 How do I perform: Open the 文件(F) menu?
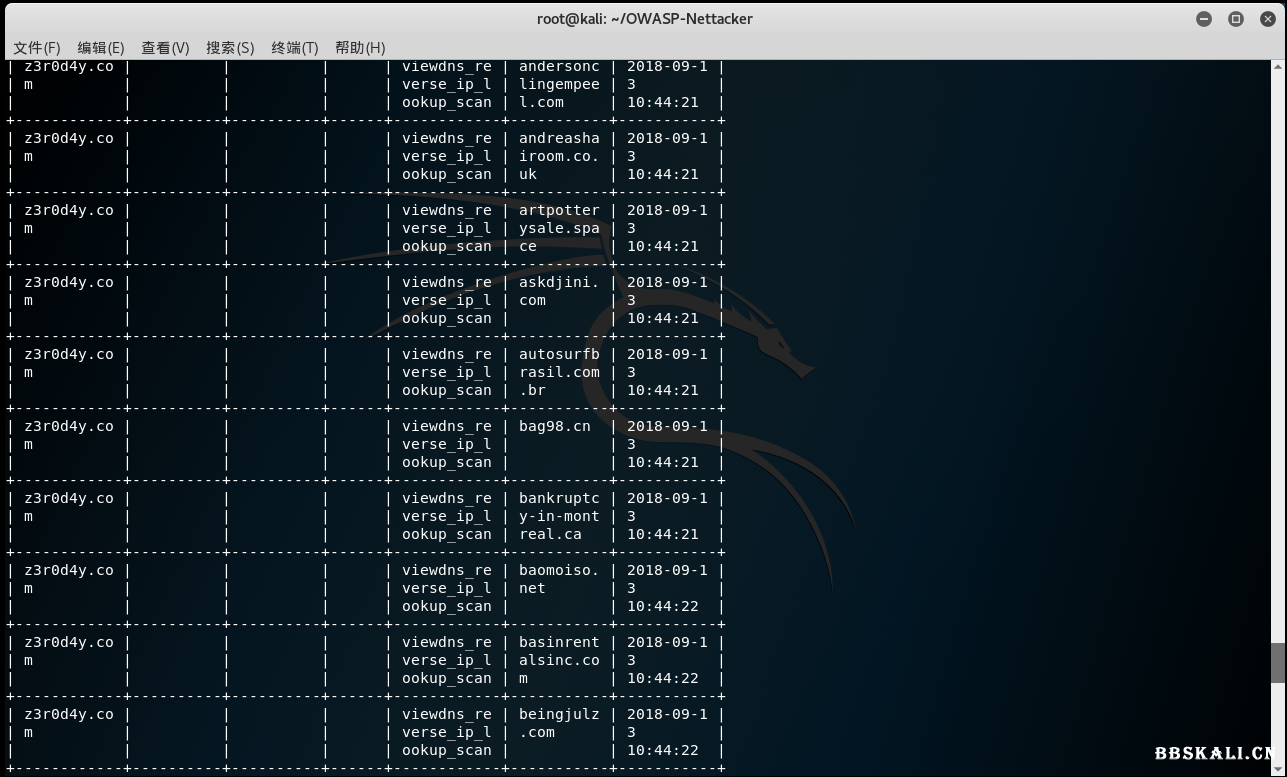tap(36, 47)
